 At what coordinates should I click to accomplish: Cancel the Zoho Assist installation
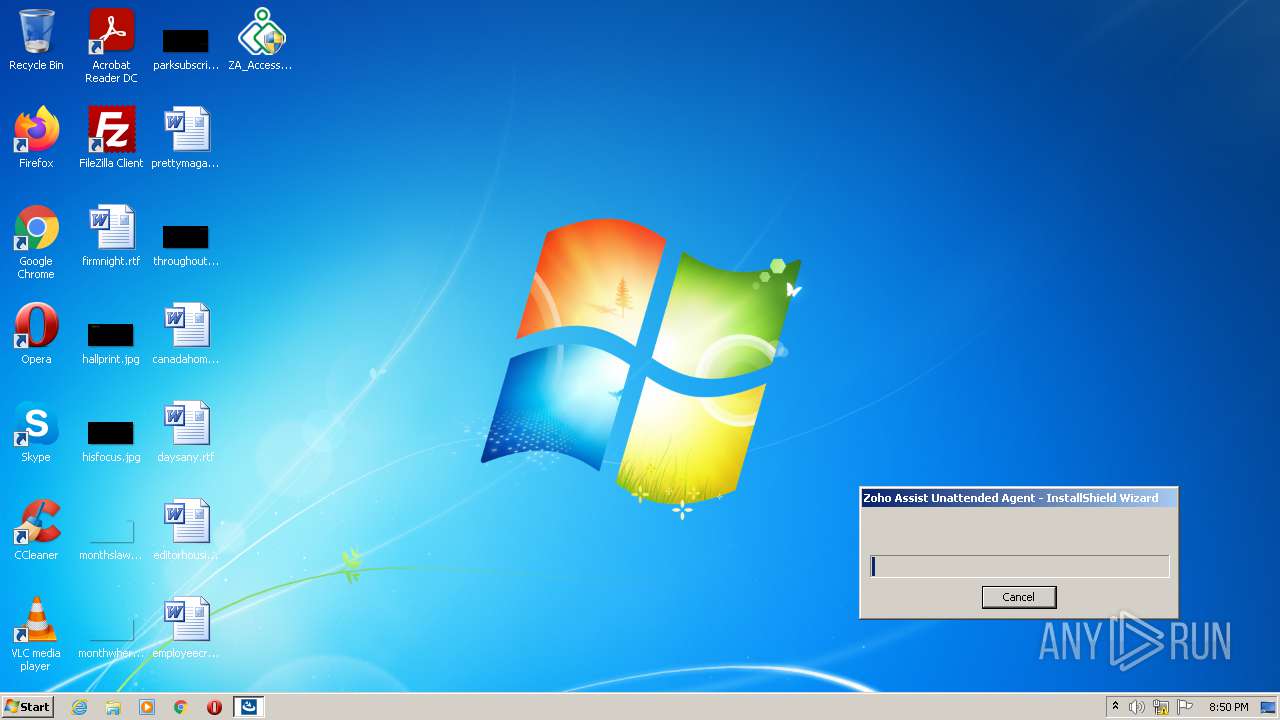pyautogui.click(x=1019, y=597)
